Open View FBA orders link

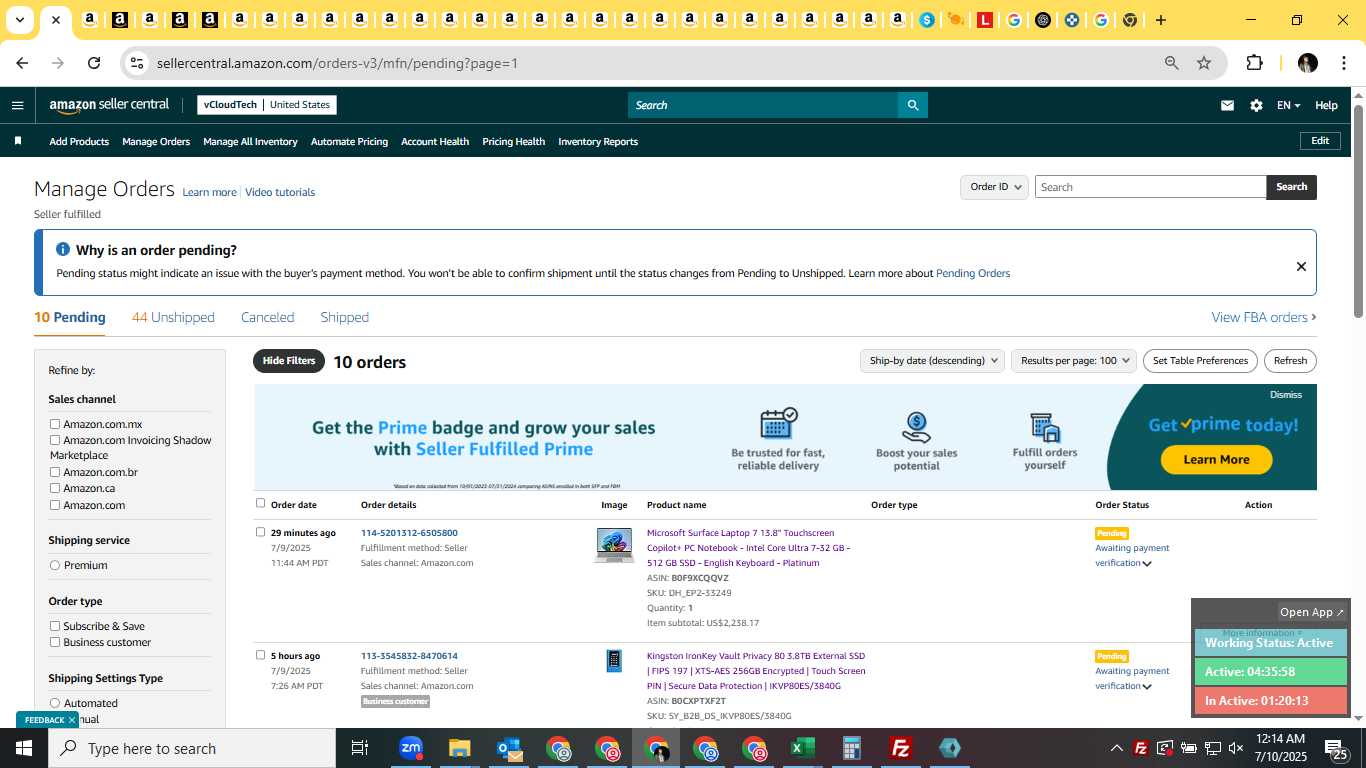tap(1264, 317)
